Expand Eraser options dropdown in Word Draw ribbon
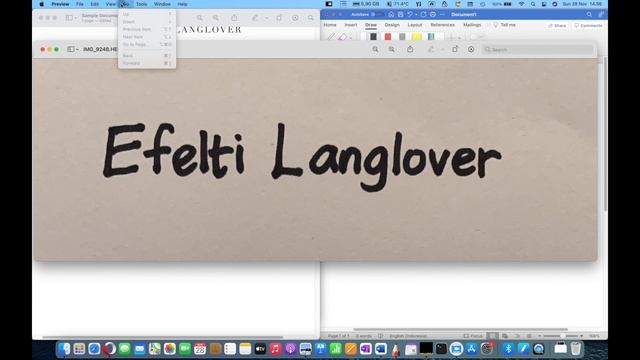This screenshot has width=640, height=360. pyautogui.click(x=351, y=38)
